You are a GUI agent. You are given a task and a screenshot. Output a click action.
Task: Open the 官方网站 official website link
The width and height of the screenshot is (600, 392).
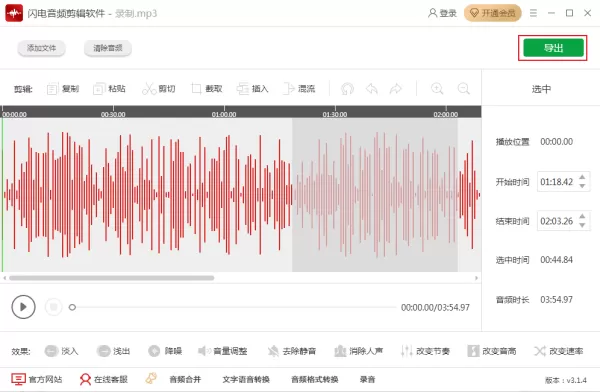[37, 379]
